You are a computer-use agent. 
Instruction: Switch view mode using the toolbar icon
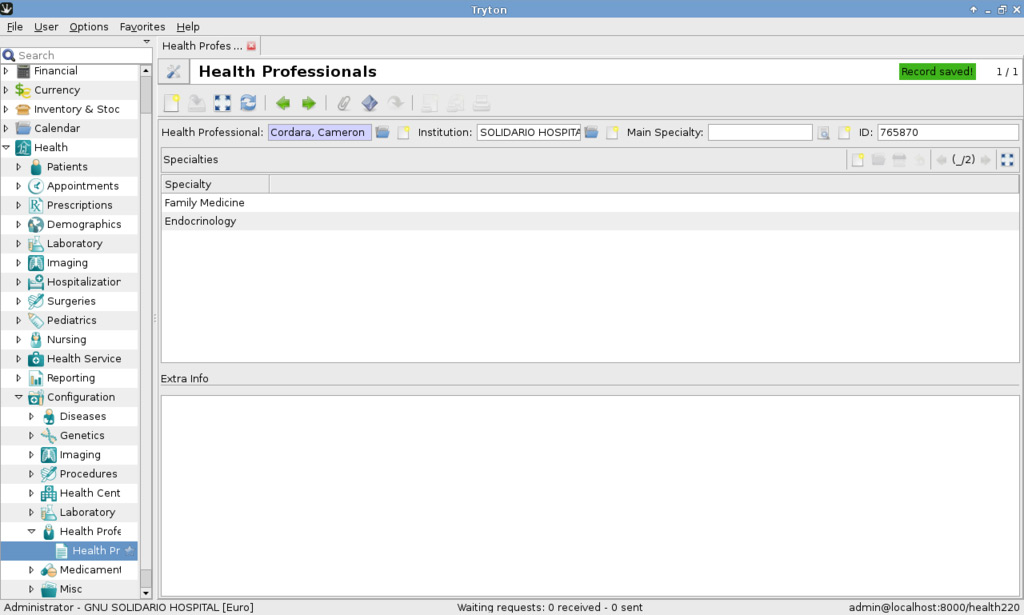[222, 102]
